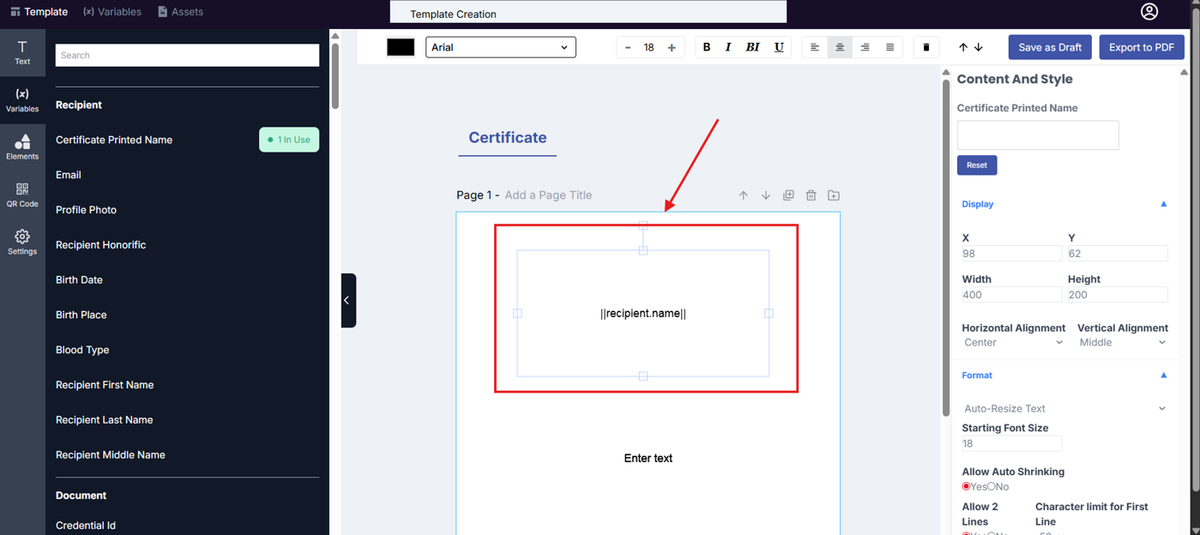Justify the text

tap(890, 47)
